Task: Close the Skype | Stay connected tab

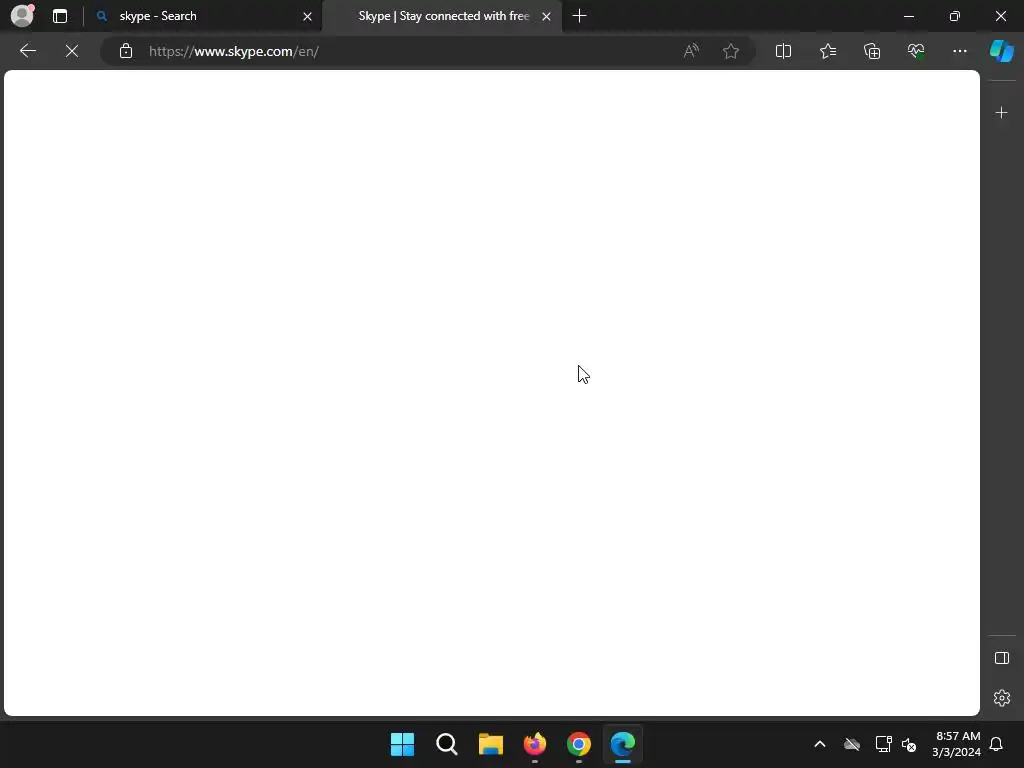Action: 547,16
